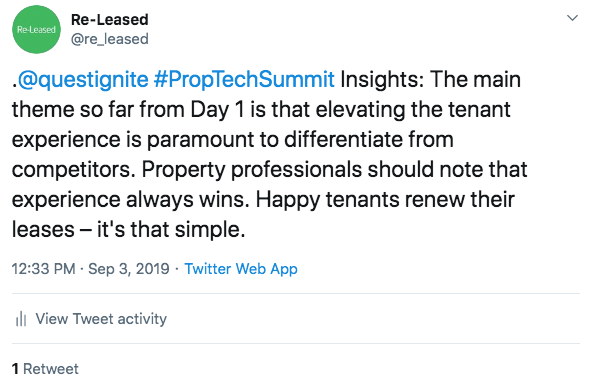Open the Re-Leased display name link
The image size is (592, 385).
point(109,20)
